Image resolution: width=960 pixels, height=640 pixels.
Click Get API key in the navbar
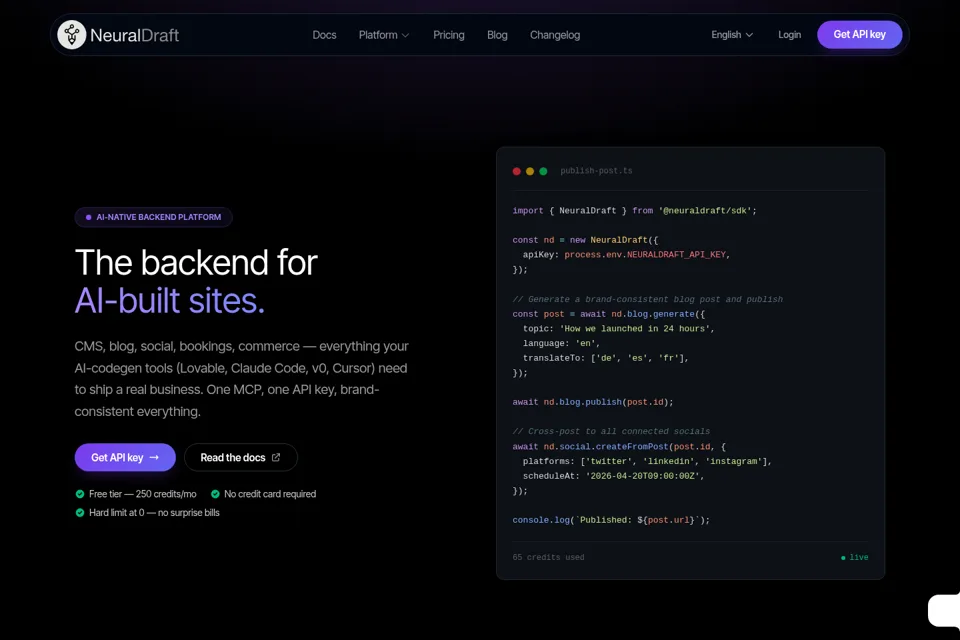click(x=859, y=34)
